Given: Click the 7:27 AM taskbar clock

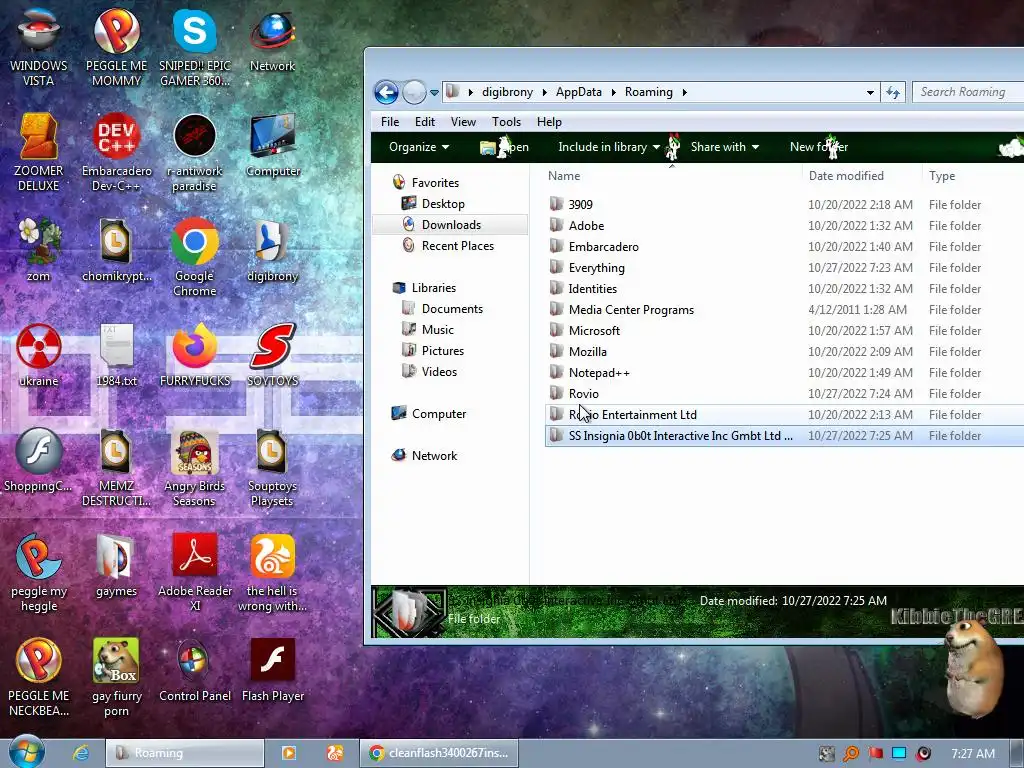Looking at the screenshot, I should (972, 754).
